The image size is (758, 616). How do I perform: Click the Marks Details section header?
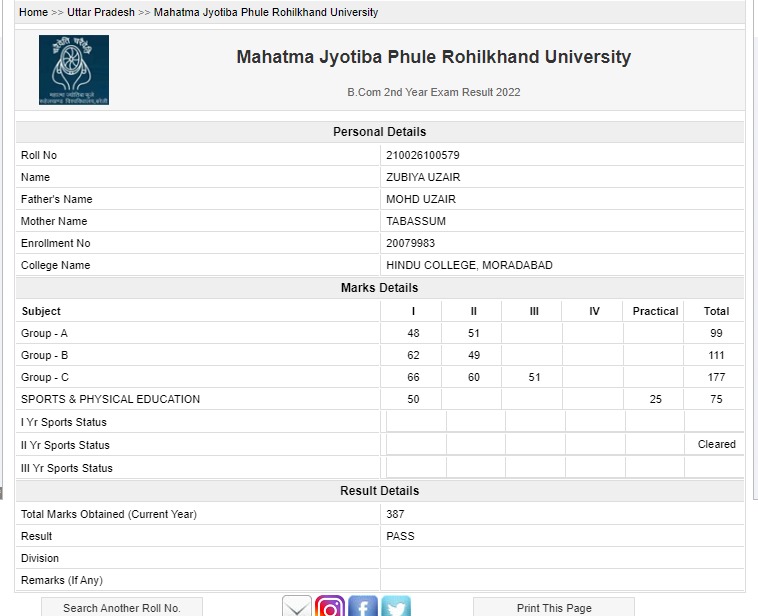tap(379, 288)
